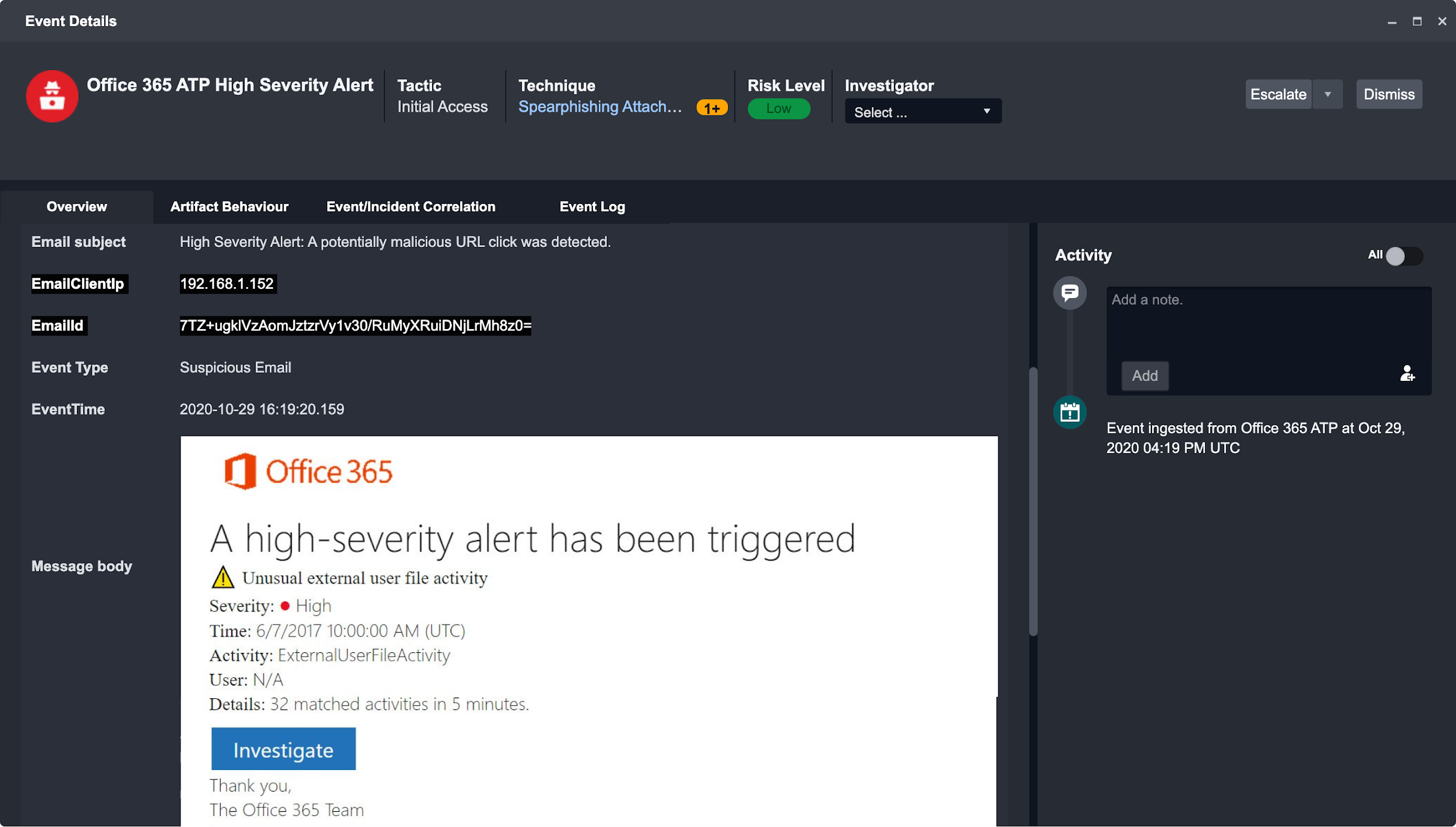
Task: Maximize the Event Details window
Action: (1416, 22)
